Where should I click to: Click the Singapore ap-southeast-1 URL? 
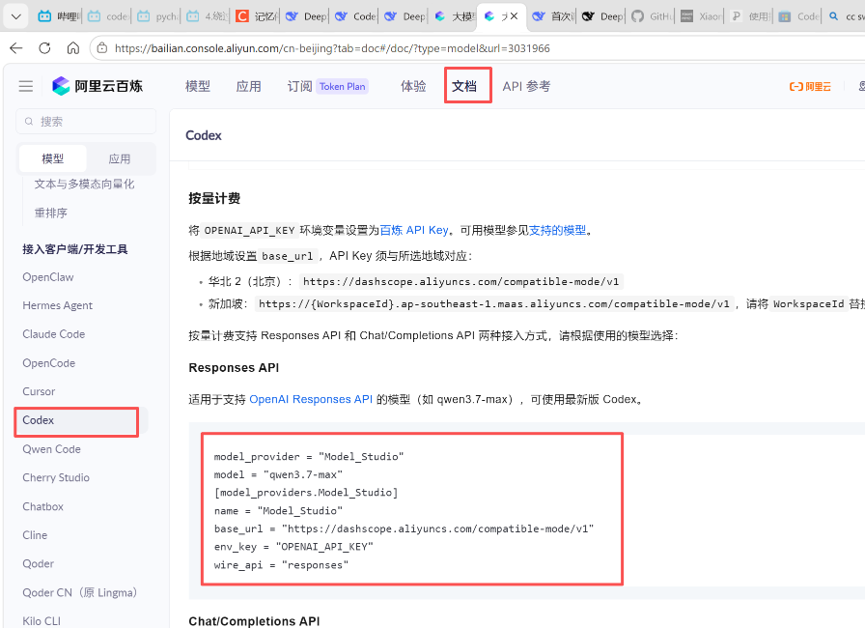click(x=494, y=304)
